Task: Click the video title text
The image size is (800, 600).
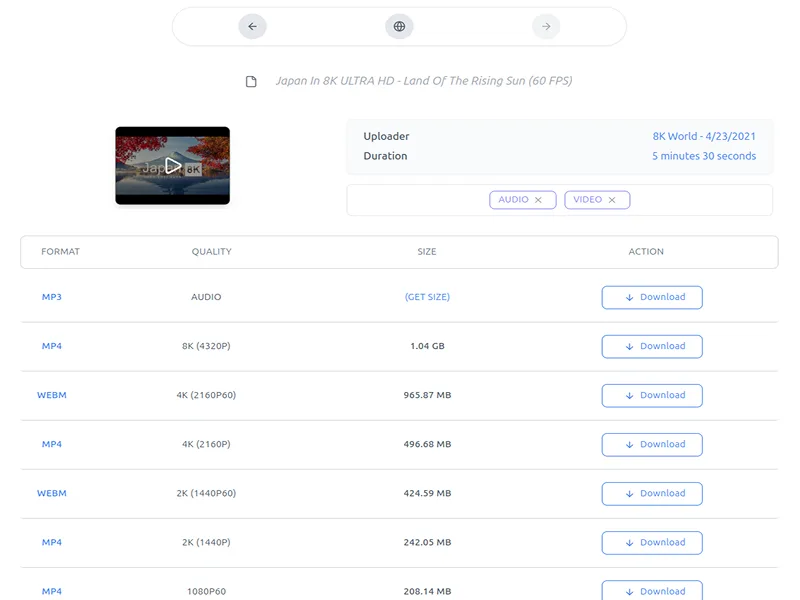Action: click(x=424, y=81)
